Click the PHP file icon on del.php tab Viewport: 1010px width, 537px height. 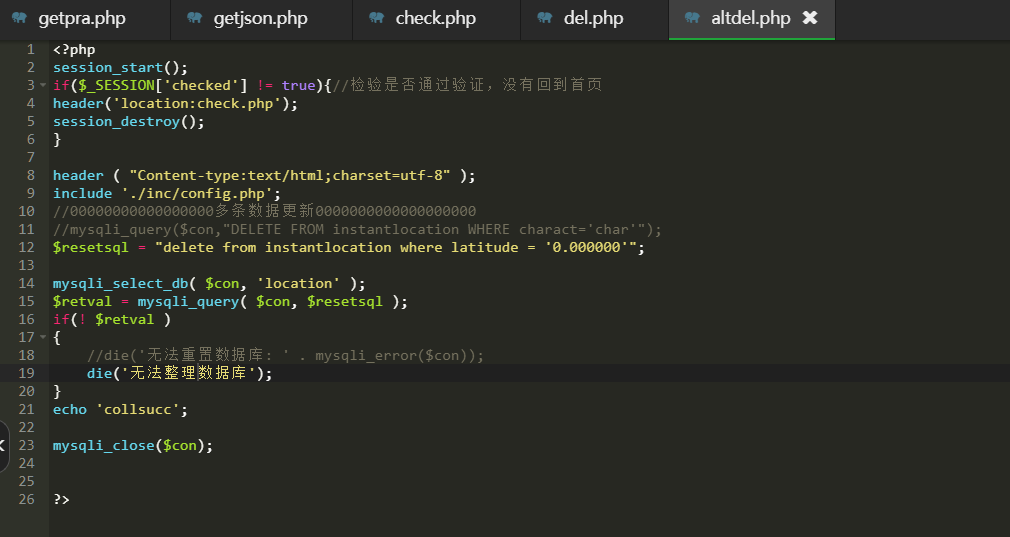544,18
